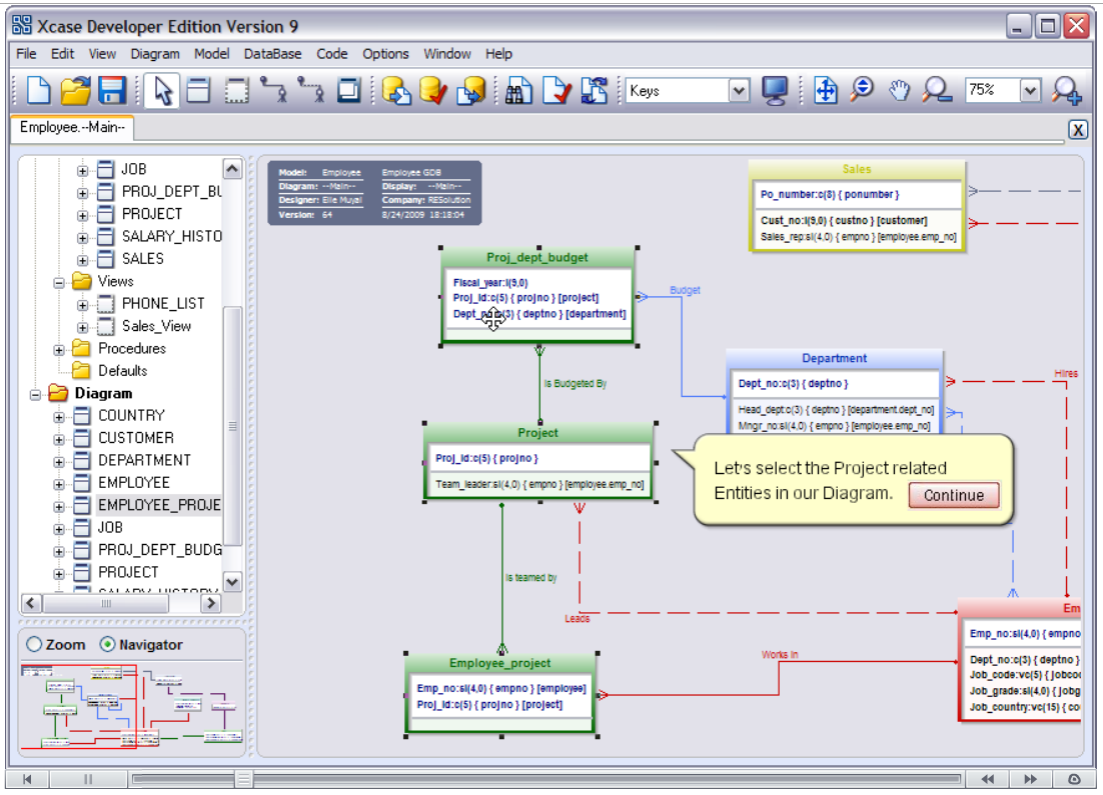Select DEPARTMENT in the Diagram tree
Image resolution: width=1103 pixels, height=795 pixels.
pos(144,460)
